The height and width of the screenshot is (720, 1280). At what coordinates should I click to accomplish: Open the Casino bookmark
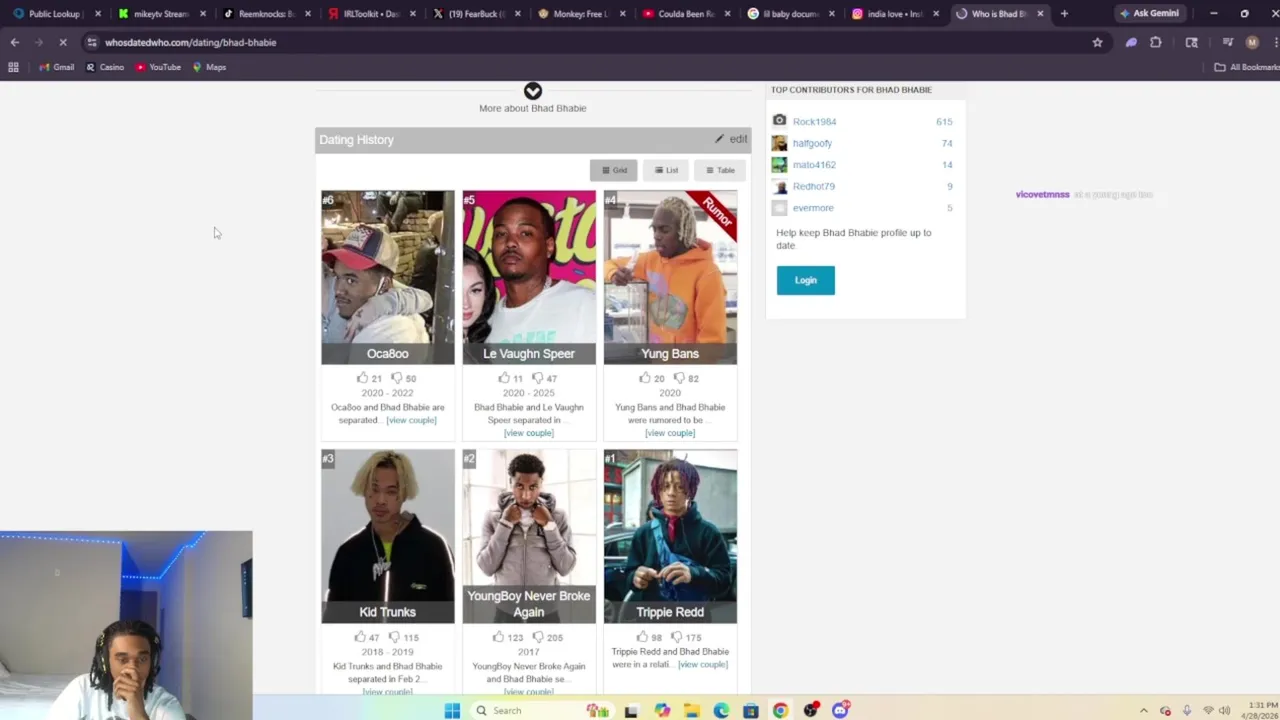point(105,67)
